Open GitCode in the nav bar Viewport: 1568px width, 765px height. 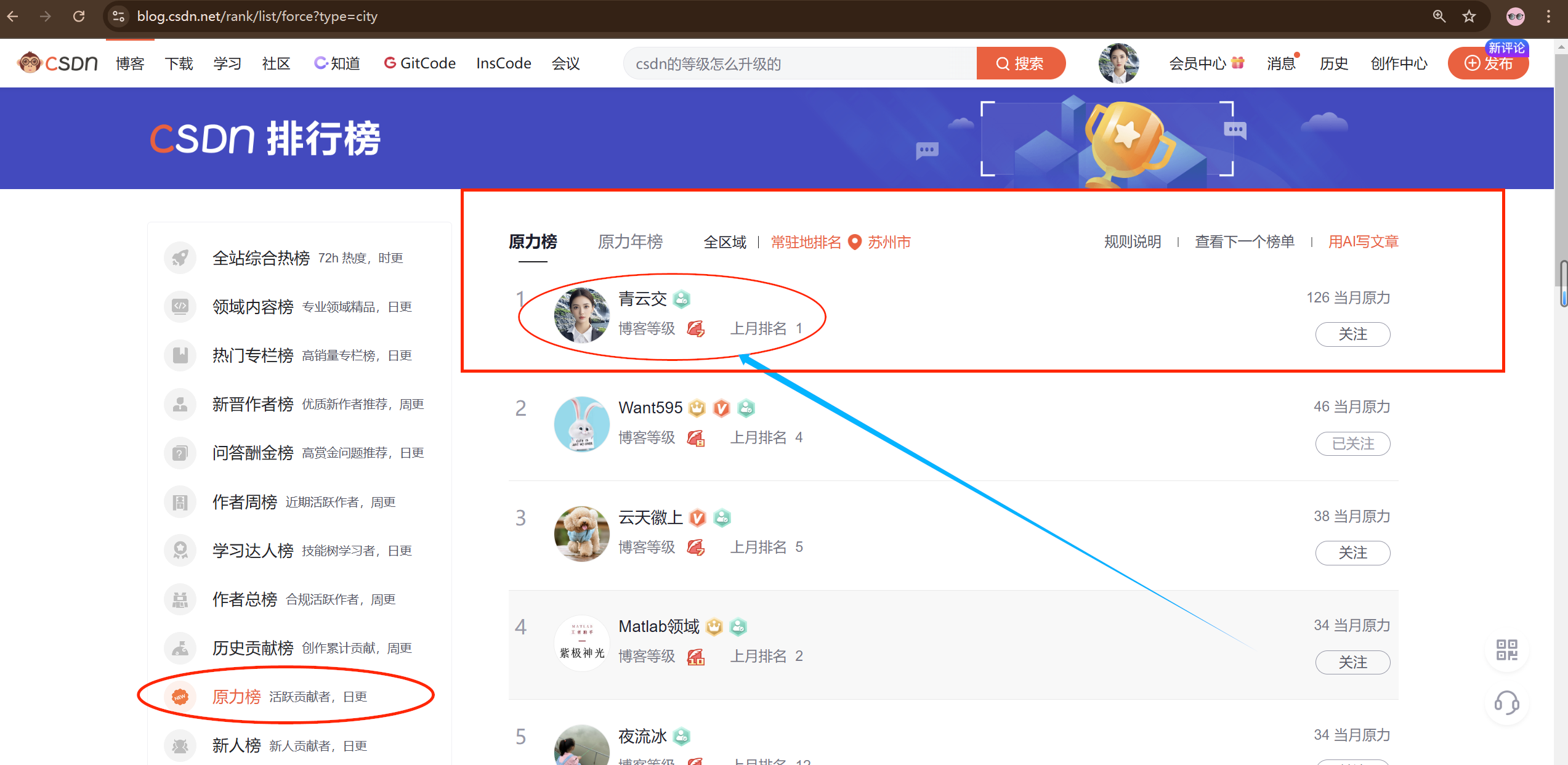coord(419,63)
